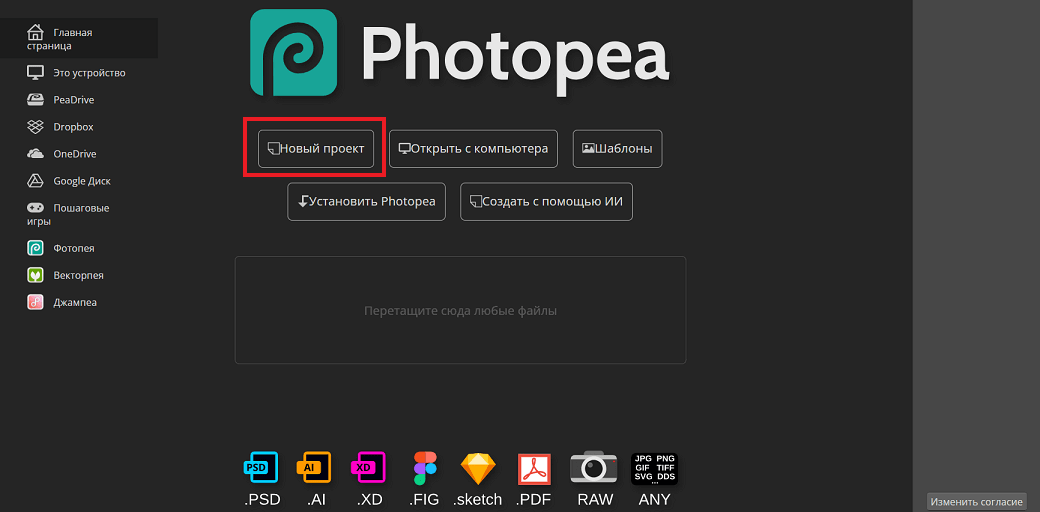Click the ANY formats icon
This screenshot has width=1040, height=512.
(x=655, y=467)
